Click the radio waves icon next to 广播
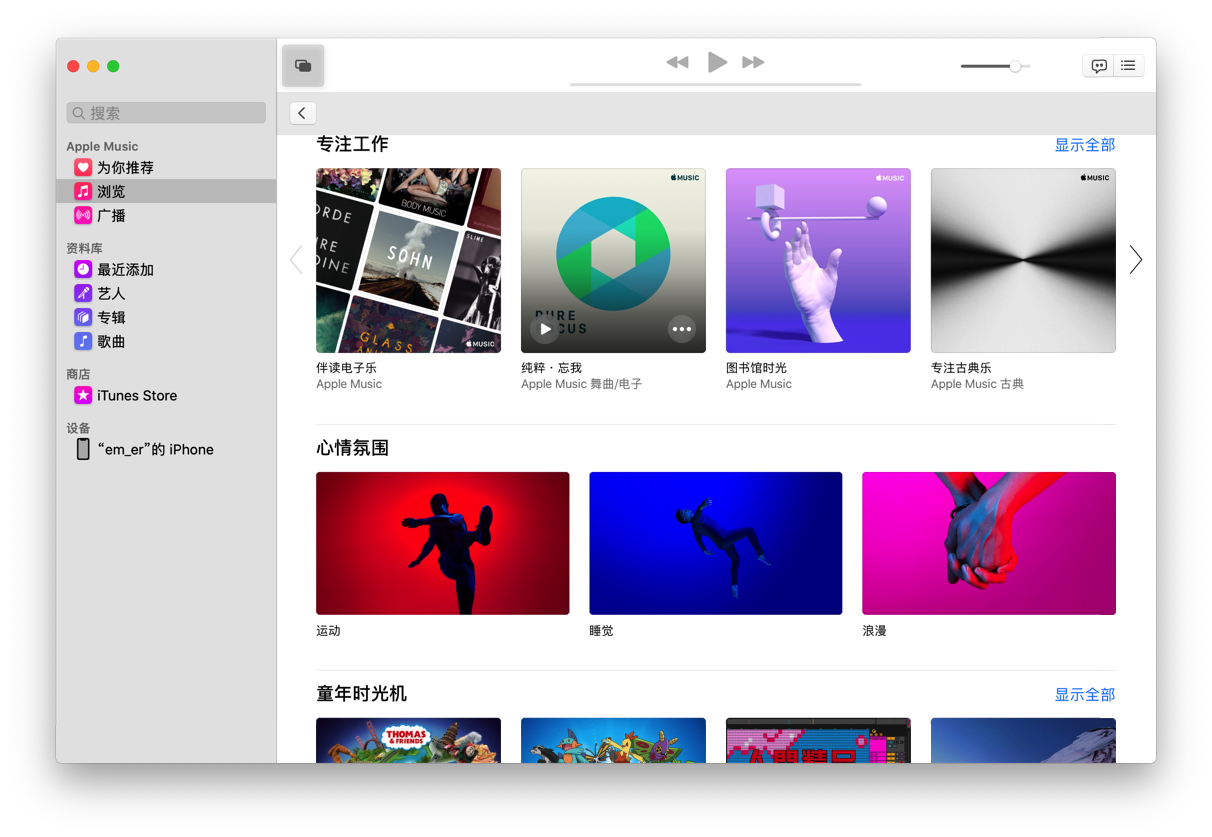This screenshot has height=837, width=1212. click(83, 215)
